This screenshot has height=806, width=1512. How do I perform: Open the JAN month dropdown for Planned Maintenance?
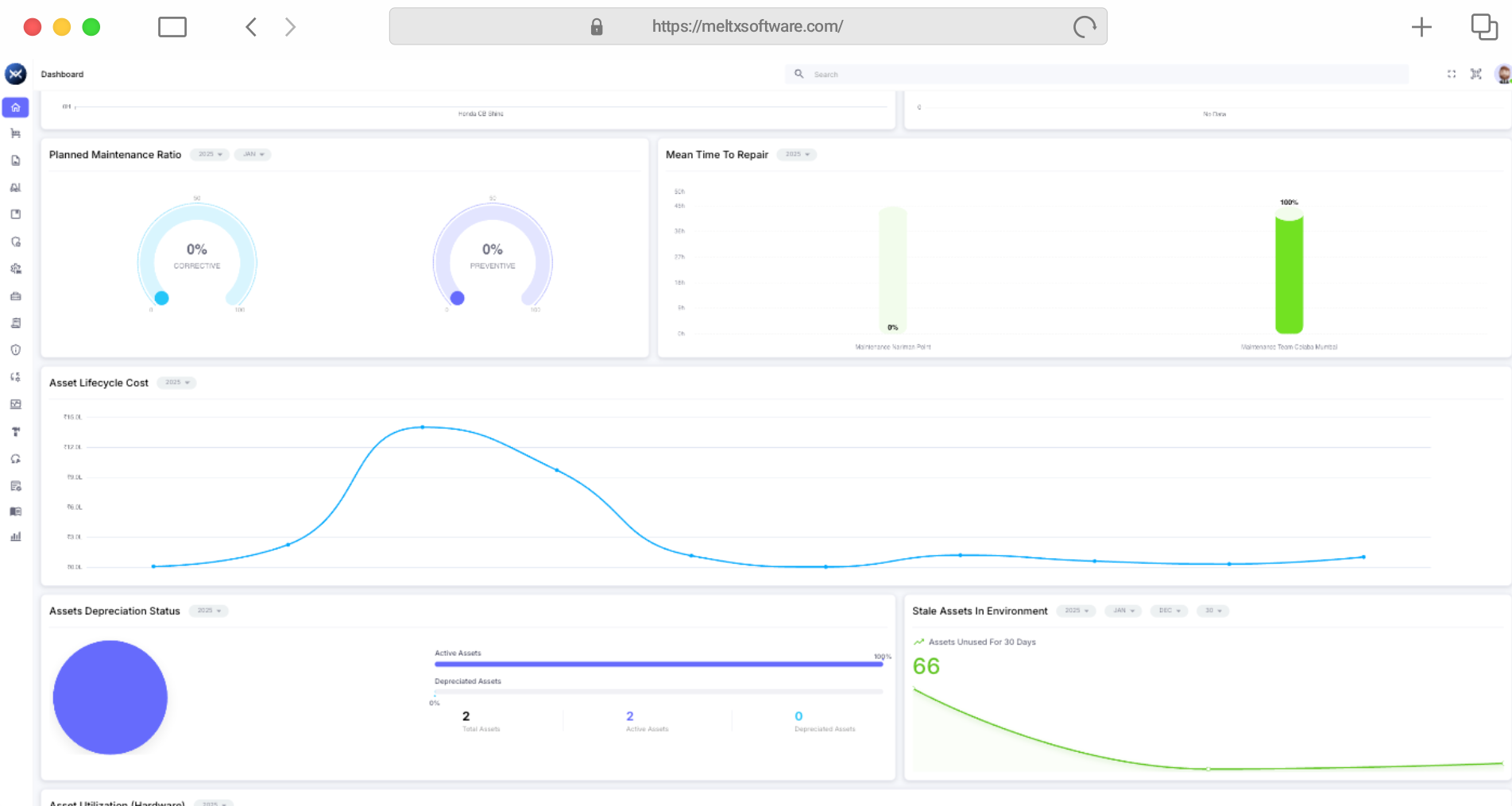click(253, 154)
